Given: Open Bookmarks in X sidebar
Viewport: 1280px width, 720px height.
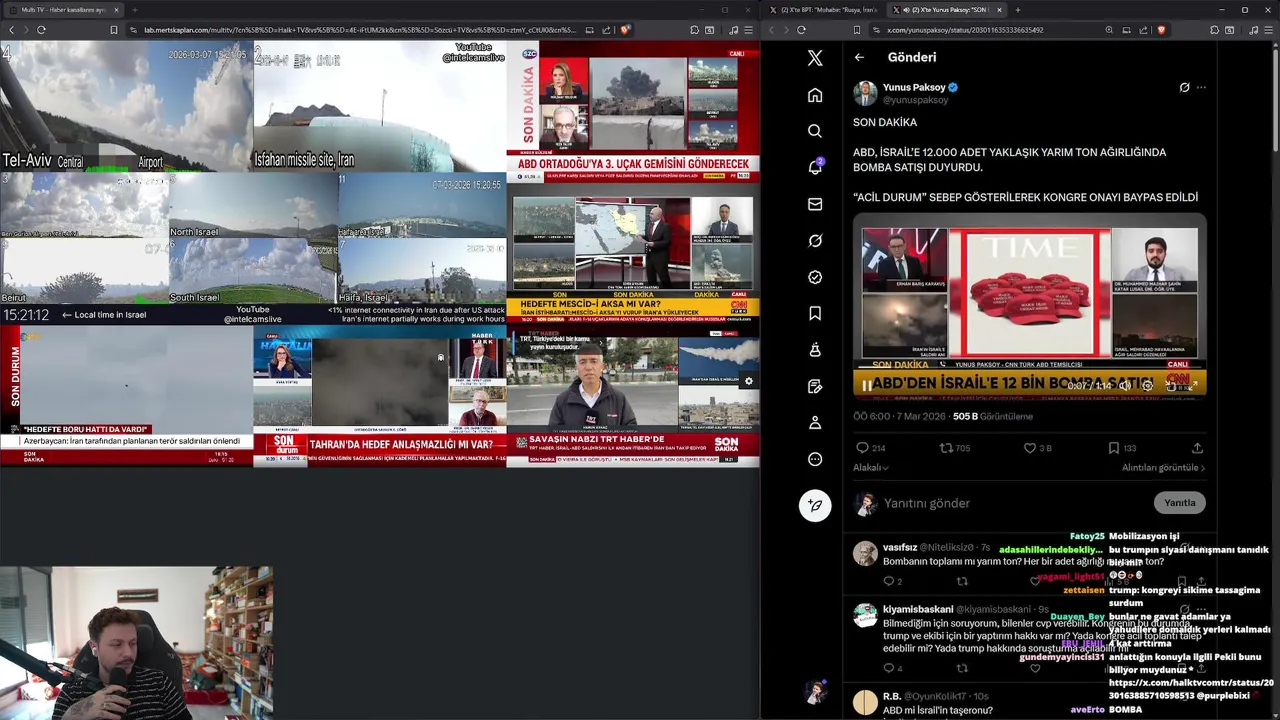Looking at the screenshot, I should point(815,313).
